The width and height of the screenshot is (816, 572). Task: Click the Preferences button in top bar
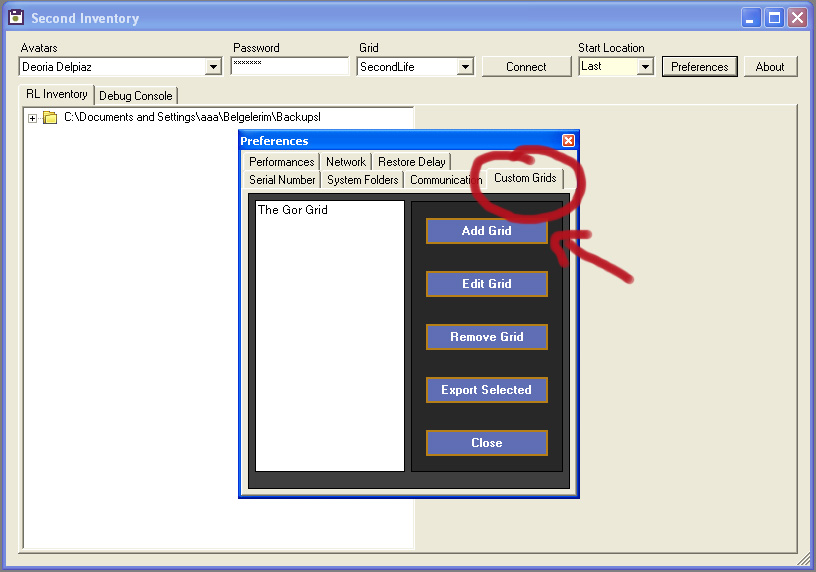699,67
